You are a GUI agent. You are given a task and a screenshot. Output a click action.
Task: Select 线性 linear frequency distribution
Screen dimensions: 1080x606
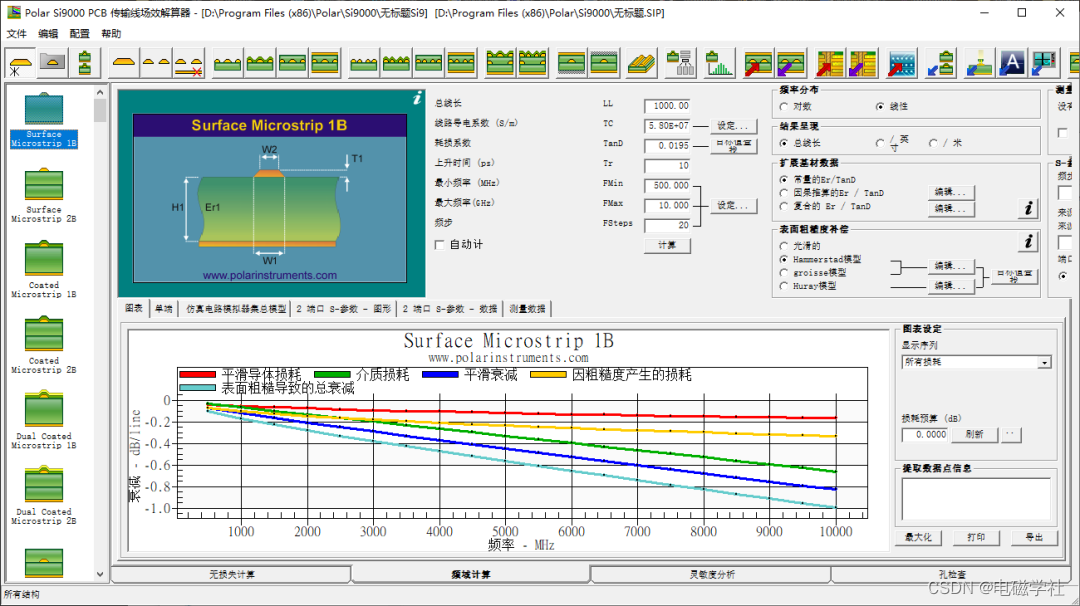pos(880,107)
